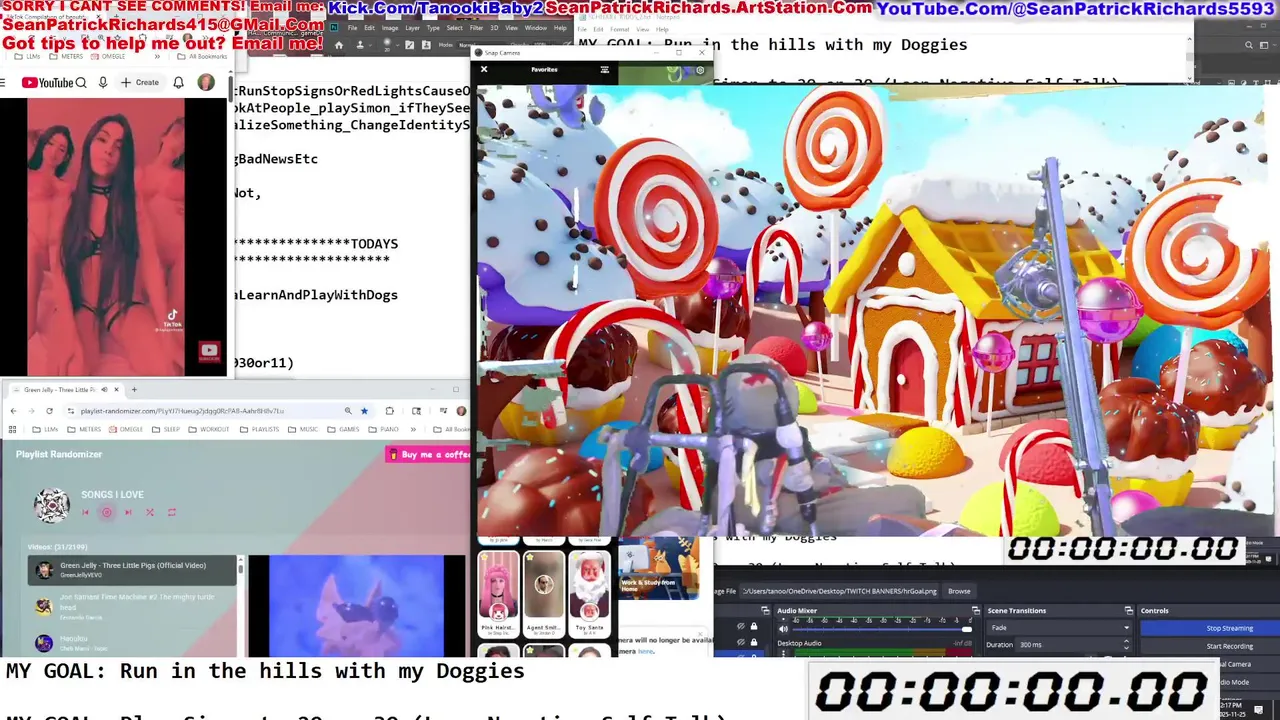This screenshot has height=720, width=1280.
Task: Play the previous track in Playlist Randomizer
Action: point(85,512)
